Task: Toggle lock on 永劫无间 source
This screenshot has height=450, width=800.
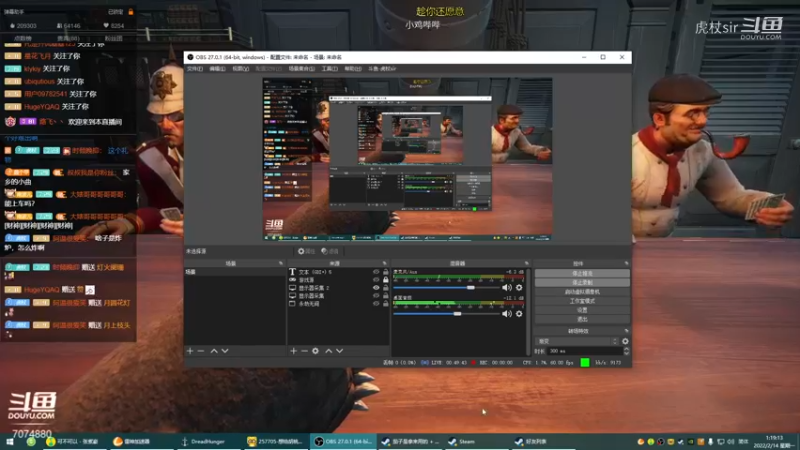Action: (386, 304)
